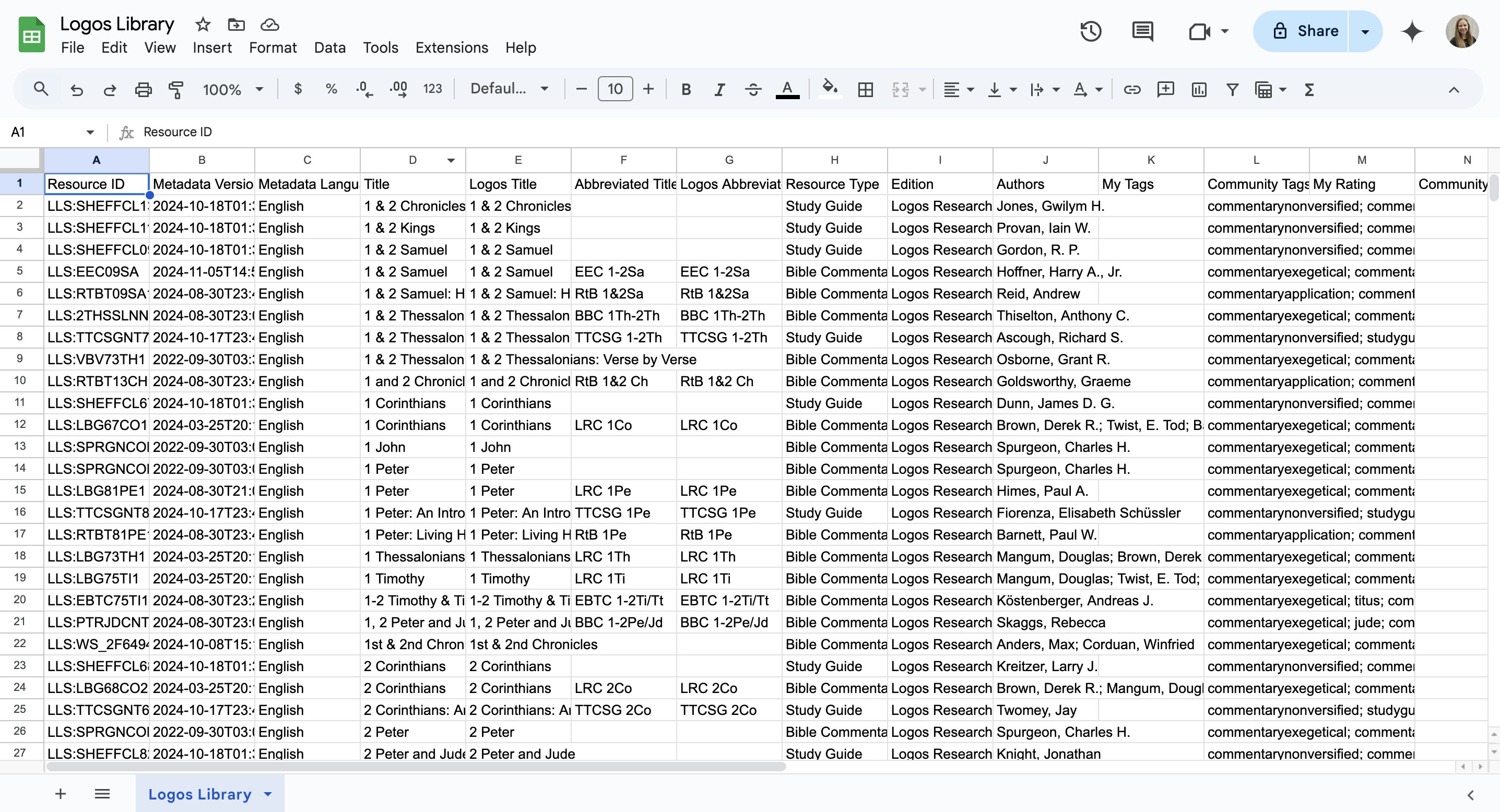
Task: Move the document with the folder icon
Action: coord(236,25)
